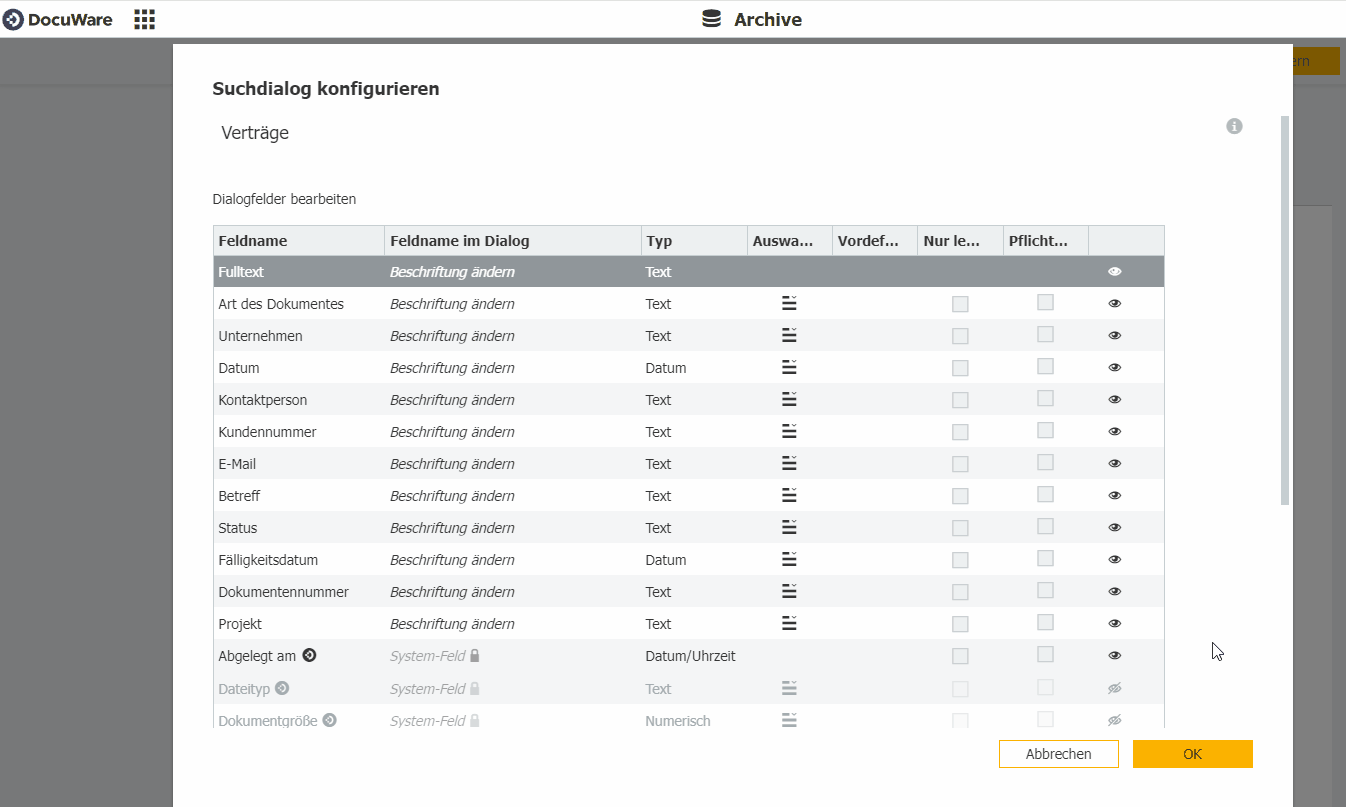Click the arrow icon next to Abgelegt am
This screenshot has height=807, width=1346.
tap(309, 656)
